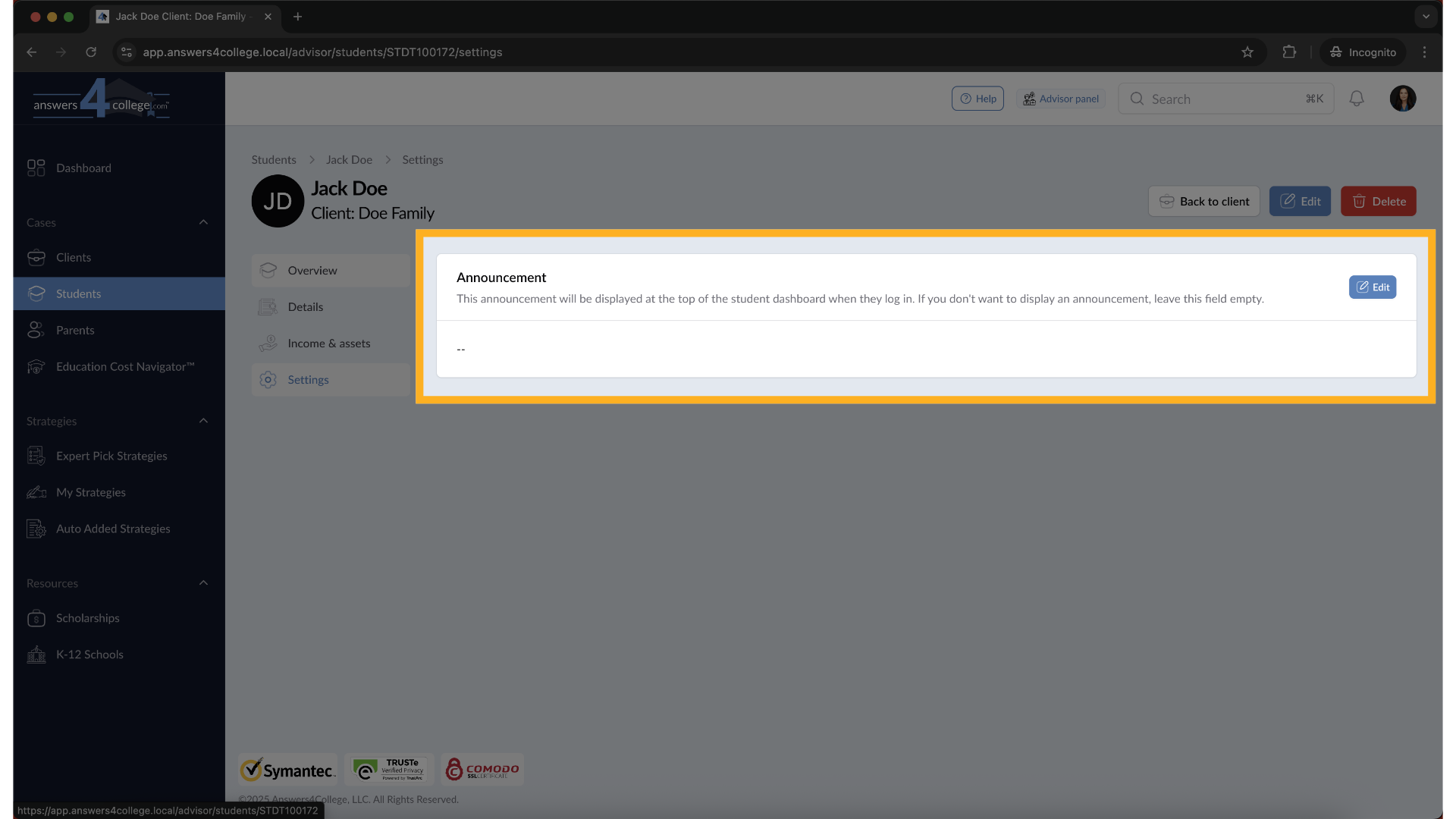Click the Expert Pick Strategies icon
The image size is (1456, 819).
pos(36,456)
